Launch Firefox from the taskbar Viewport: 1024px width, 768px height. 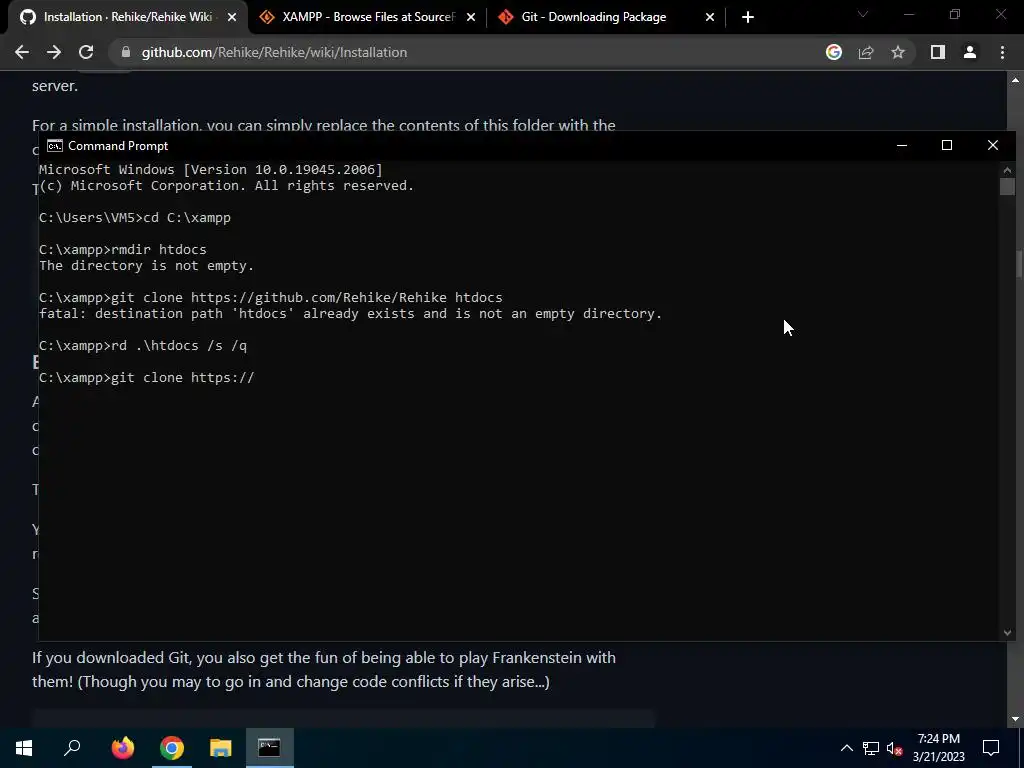123,748
